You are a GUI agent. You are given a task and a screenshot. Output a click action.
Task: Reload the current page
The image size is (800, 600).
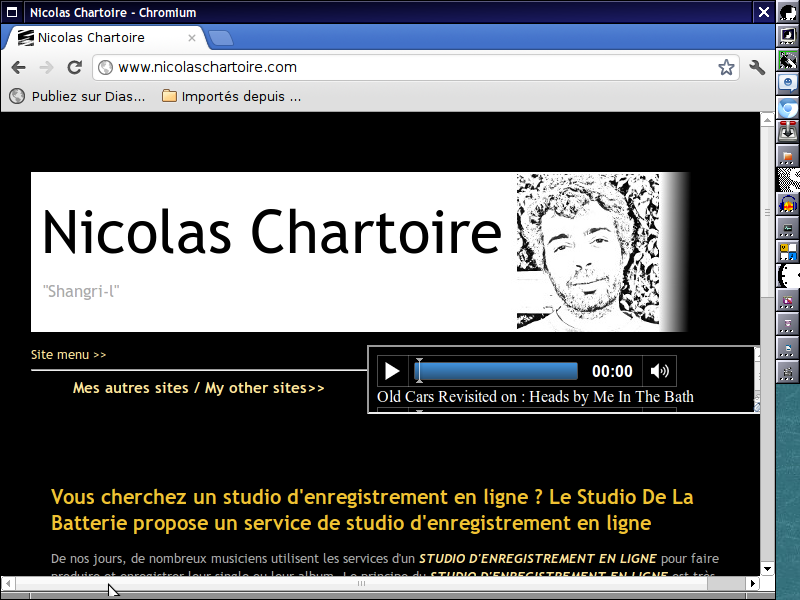74,67
